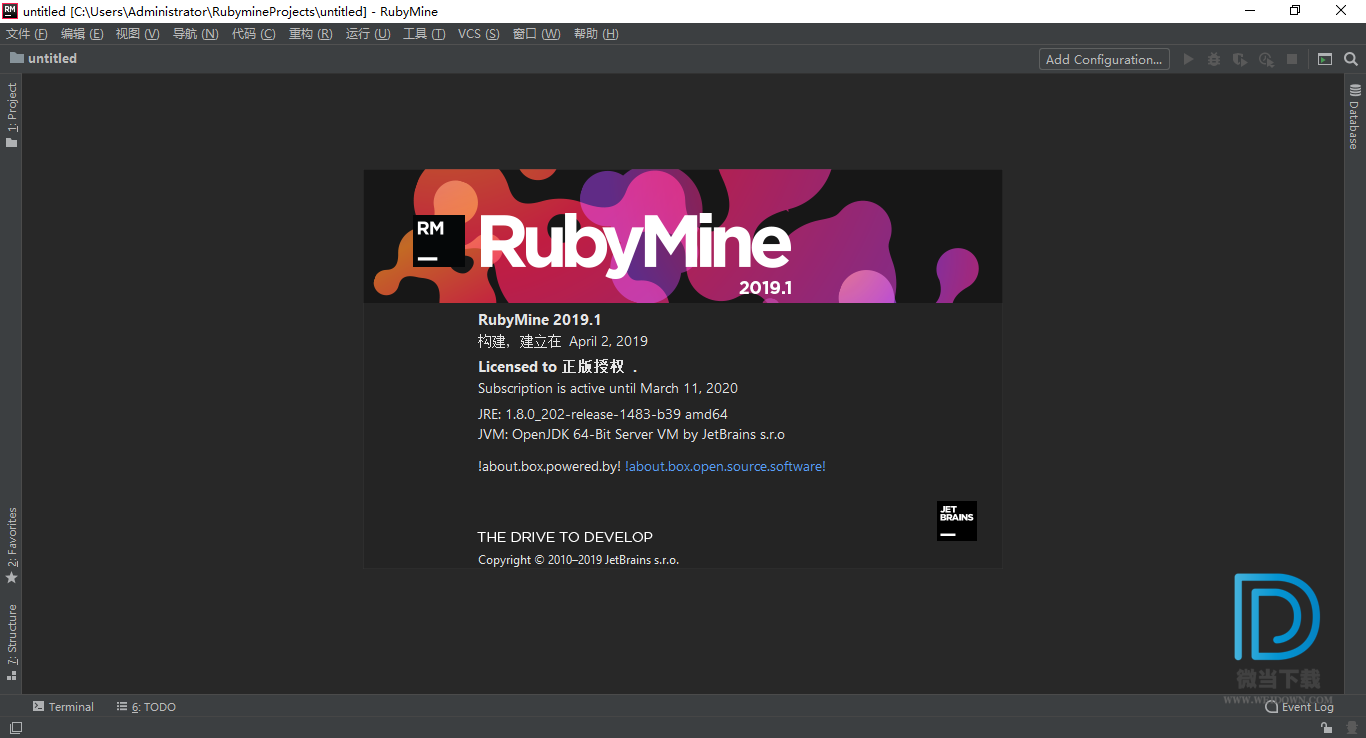Screen dimensions: 1366x738
Task: Open the 运行 (U) menu
Action: pyautogui.click(x=368, y=34)
